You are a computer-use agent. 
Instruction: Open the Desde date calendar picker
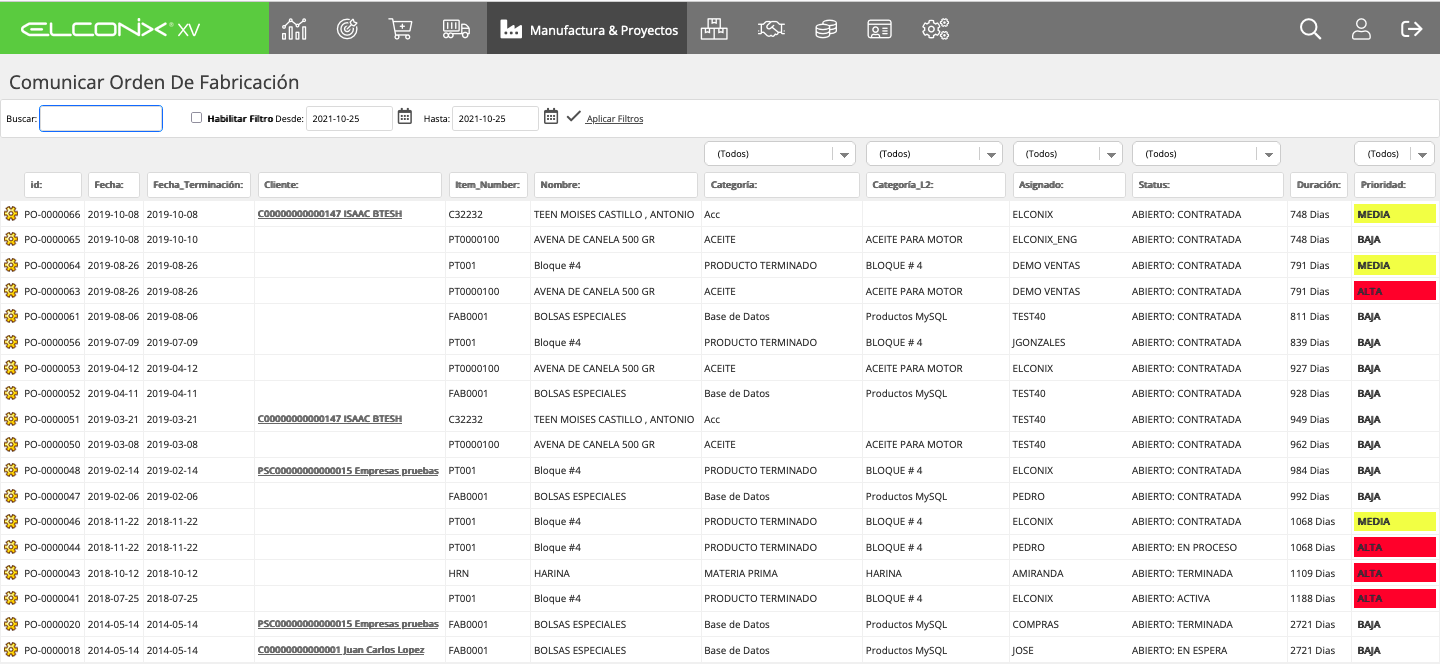[405, 117]
